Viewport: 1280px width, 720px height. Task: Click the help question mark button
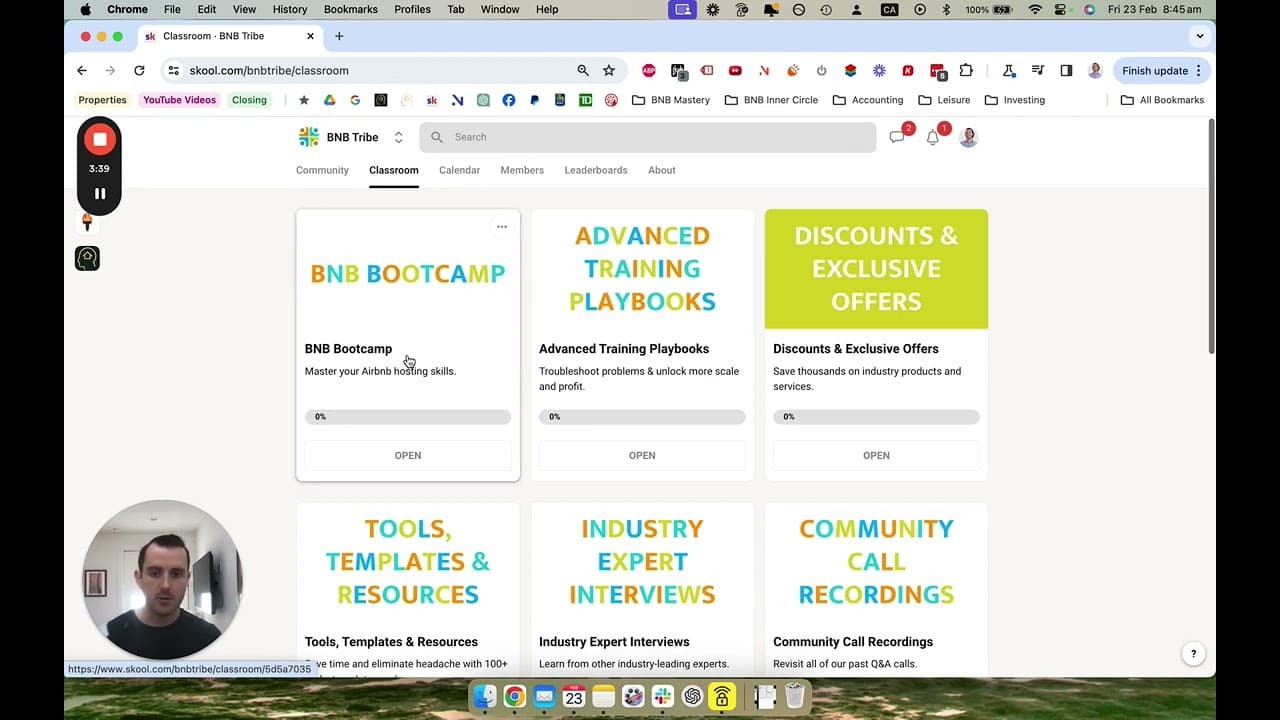tap(1193, 654)
